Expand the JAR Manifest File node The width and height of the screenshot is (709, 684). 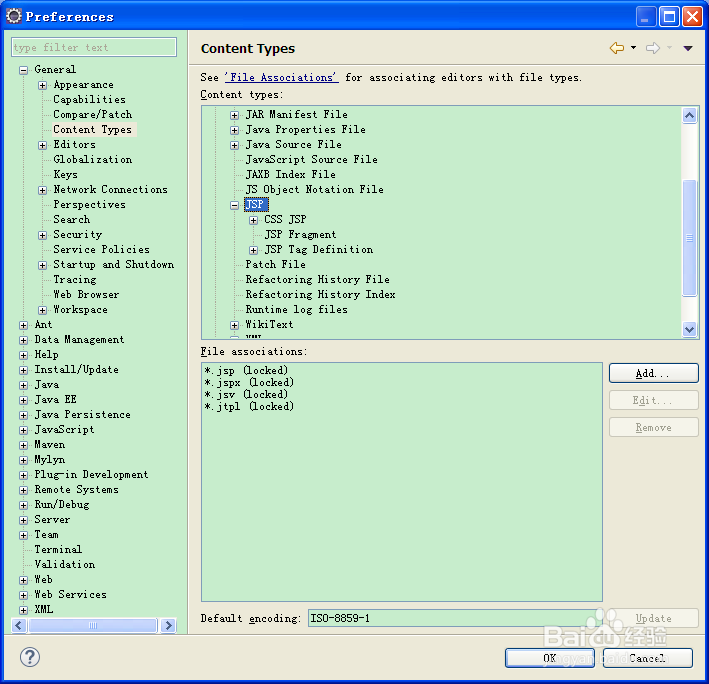[234, 115]
